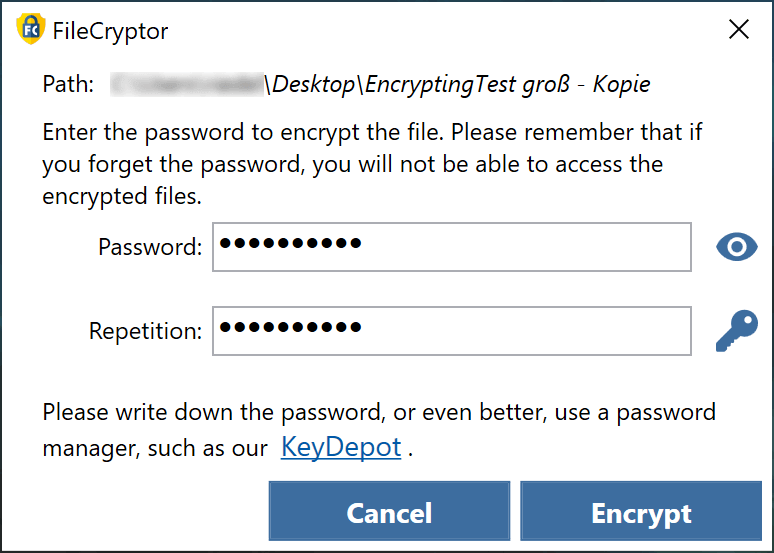
Task: Click the "Path:" label
Action: point(68,85)
